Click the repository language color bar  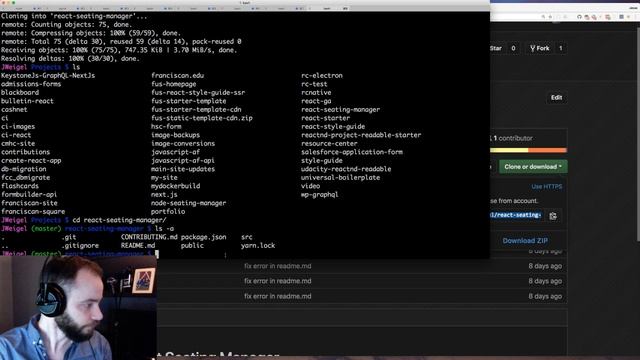[528, 150]
